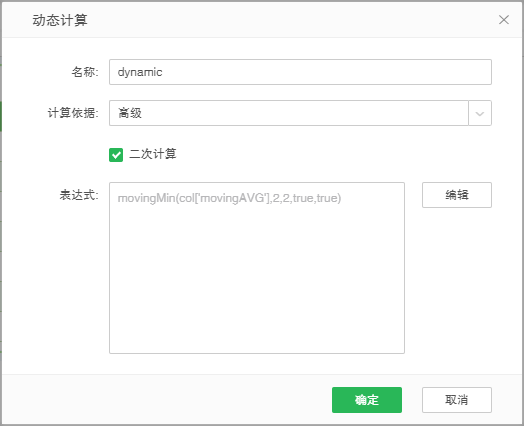Viewport: 524px width, 426px height.
Task: Focus the 名称 input field
Action: (300, 72)
